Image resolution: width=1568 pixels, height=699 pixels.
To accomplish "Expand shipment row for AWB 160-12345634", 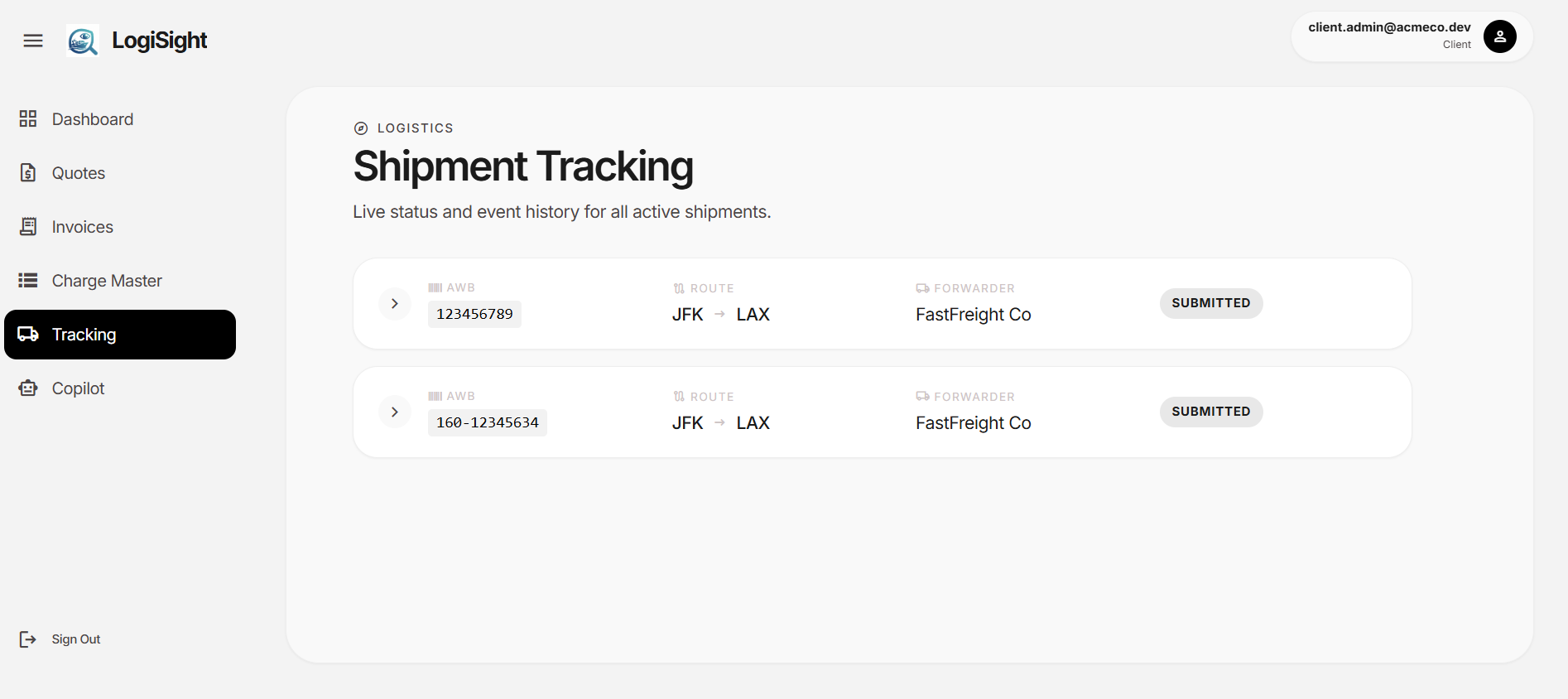I will click(395, 412).
